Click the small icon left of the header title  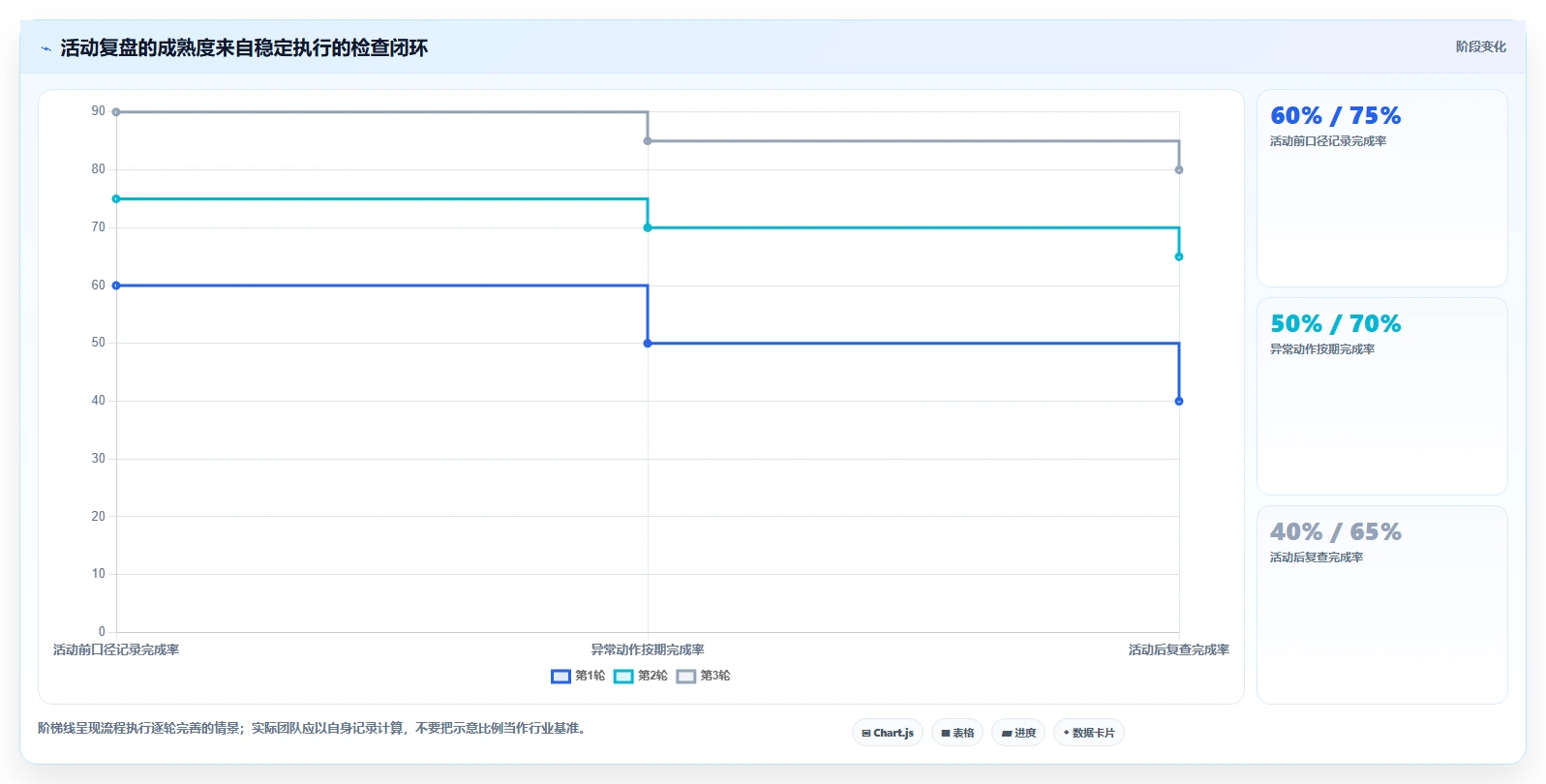[x=45, y=48]
